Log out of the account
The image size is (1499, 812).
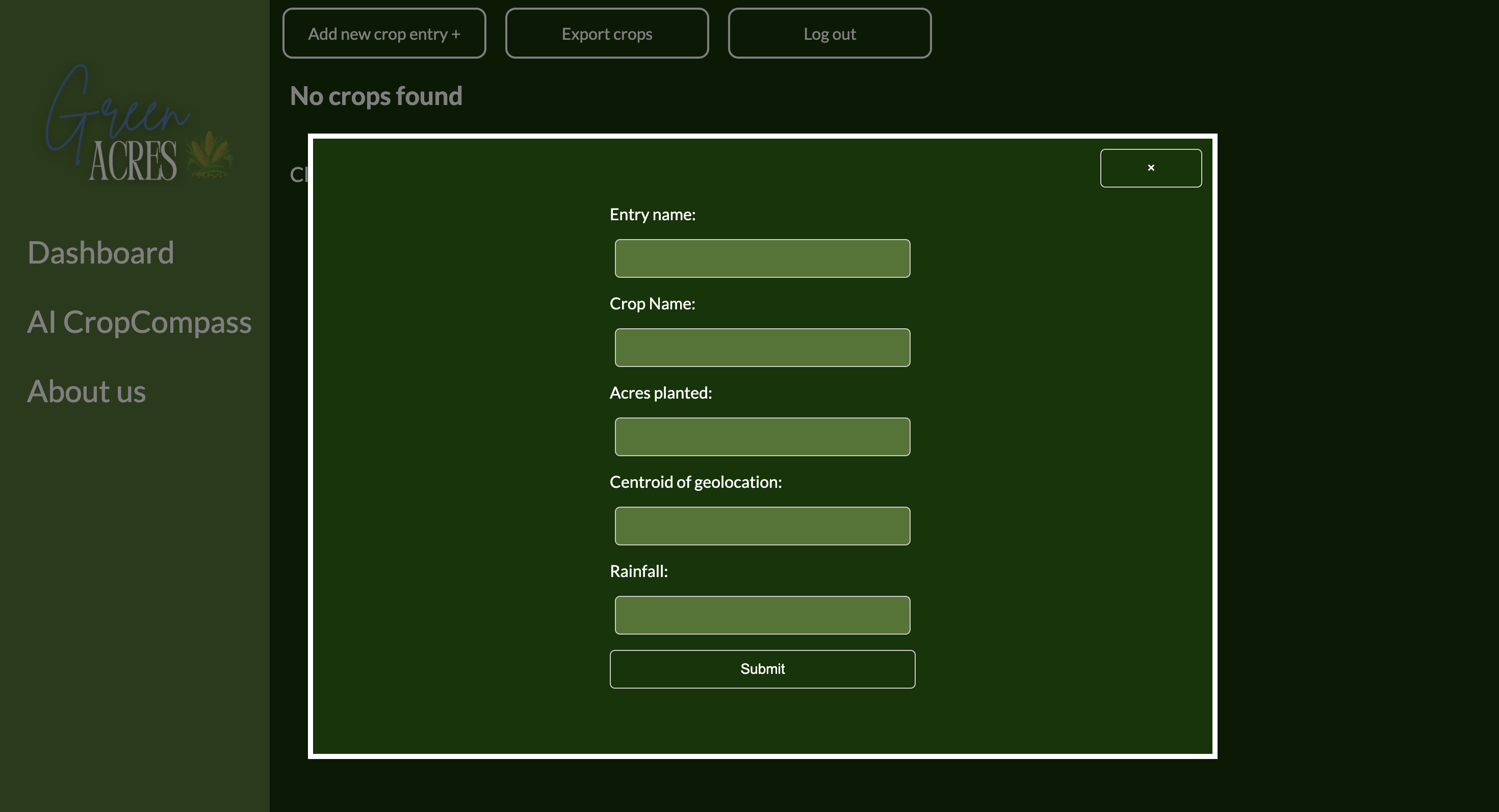tap(829, 34)
